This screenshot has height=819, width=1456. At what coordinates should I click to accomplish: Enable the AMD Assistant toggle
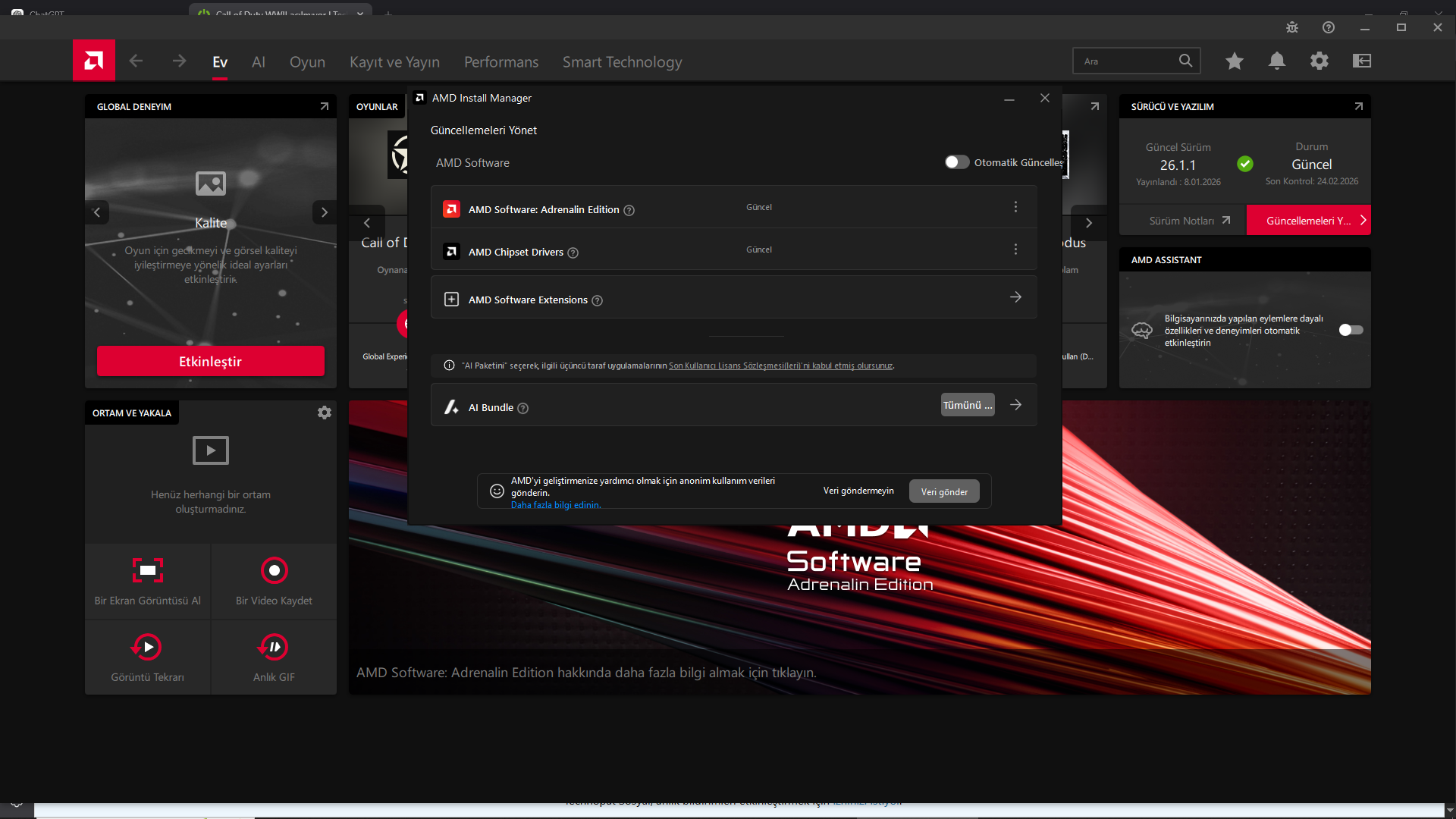pyautogui.click(x=1350, y=330)
